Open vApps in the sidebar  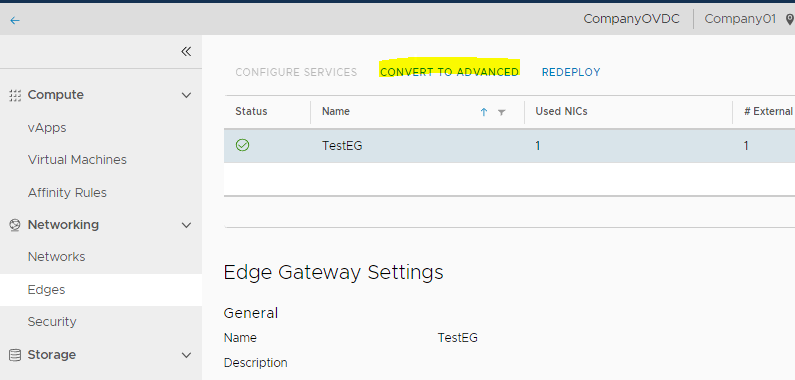[x=47, y=128]
